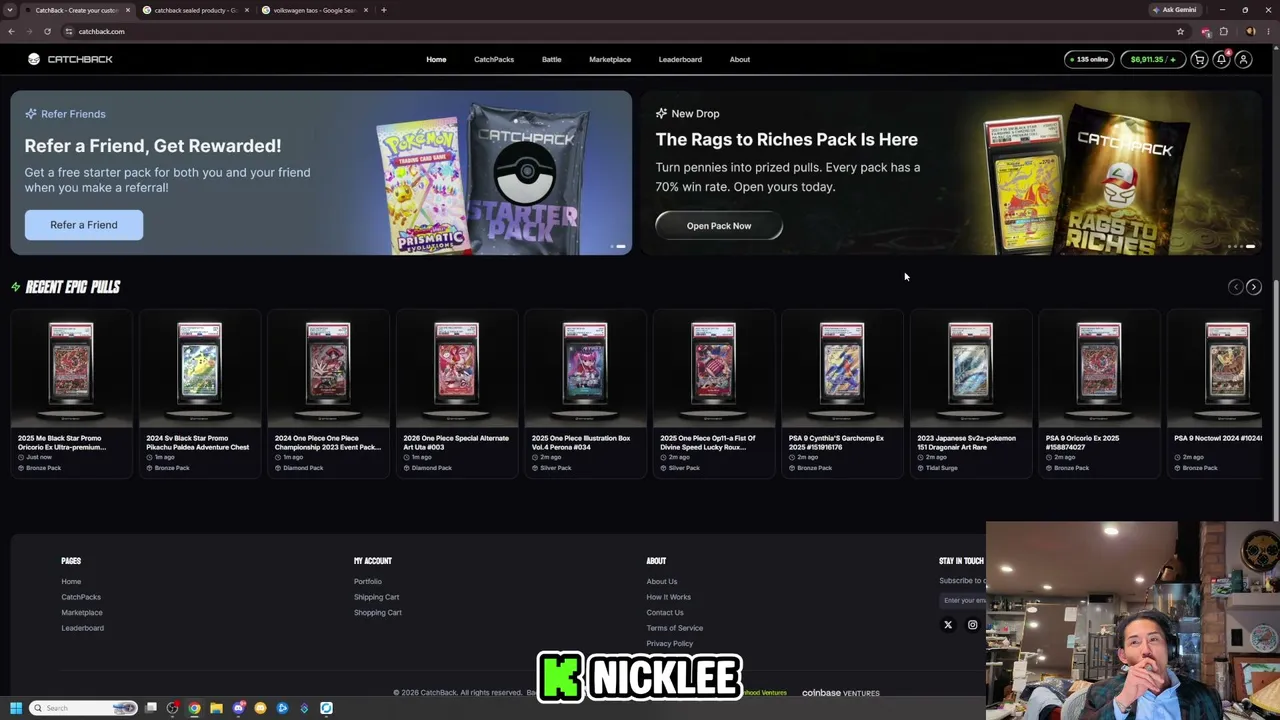This screenshot has width=1280, height=720.
Task: Go back in browser history
Action: tap(11, 31)
